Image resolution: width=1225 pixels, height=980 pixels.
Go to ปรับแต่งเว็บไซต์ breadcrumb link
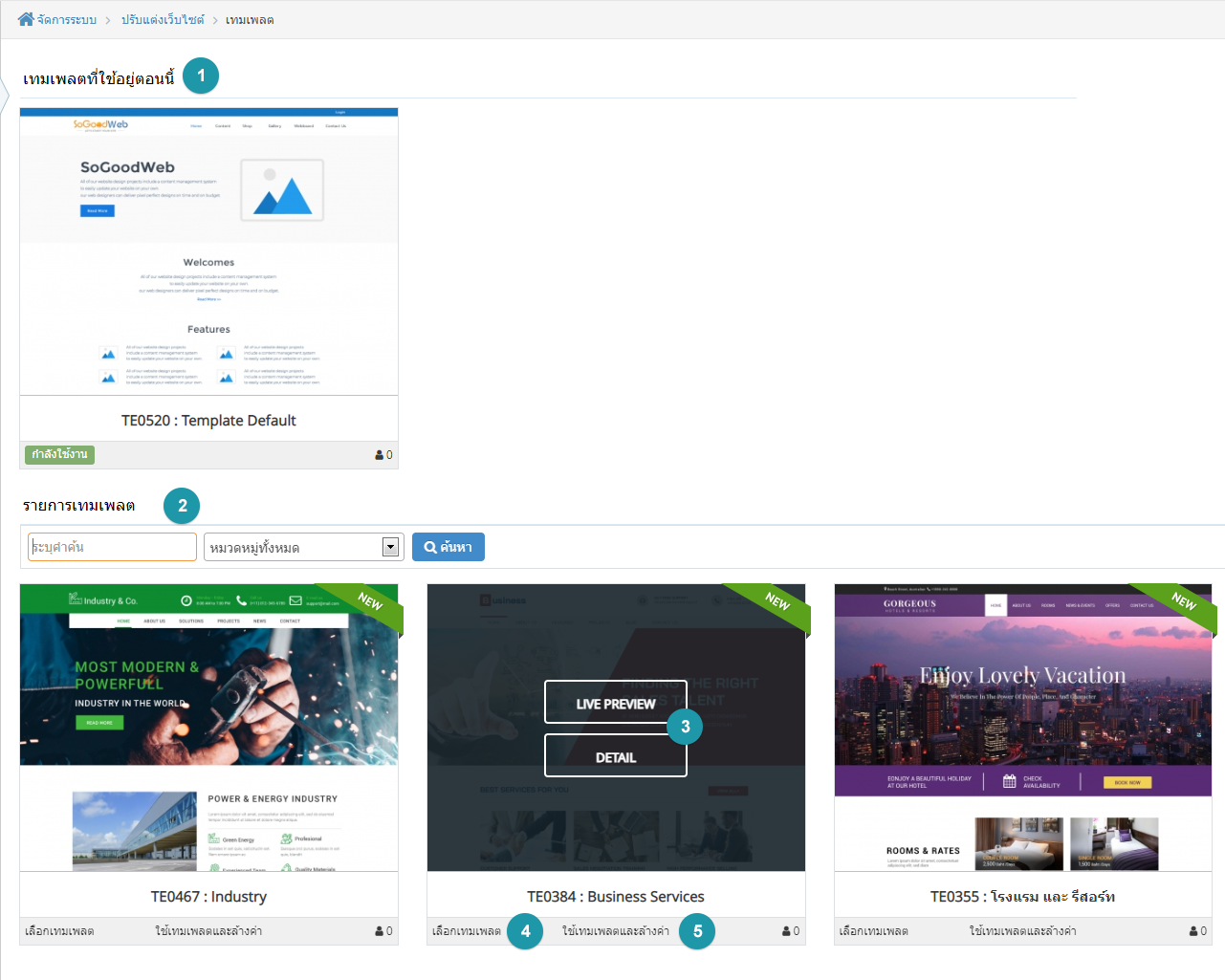pyautogui.click(x=163, y=20)
